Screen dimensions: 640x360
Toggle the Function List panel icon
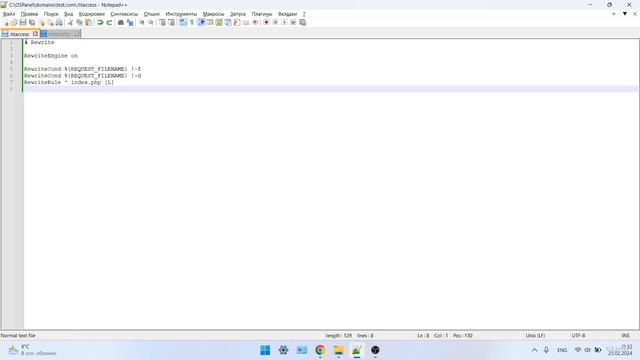coord(237,22)
